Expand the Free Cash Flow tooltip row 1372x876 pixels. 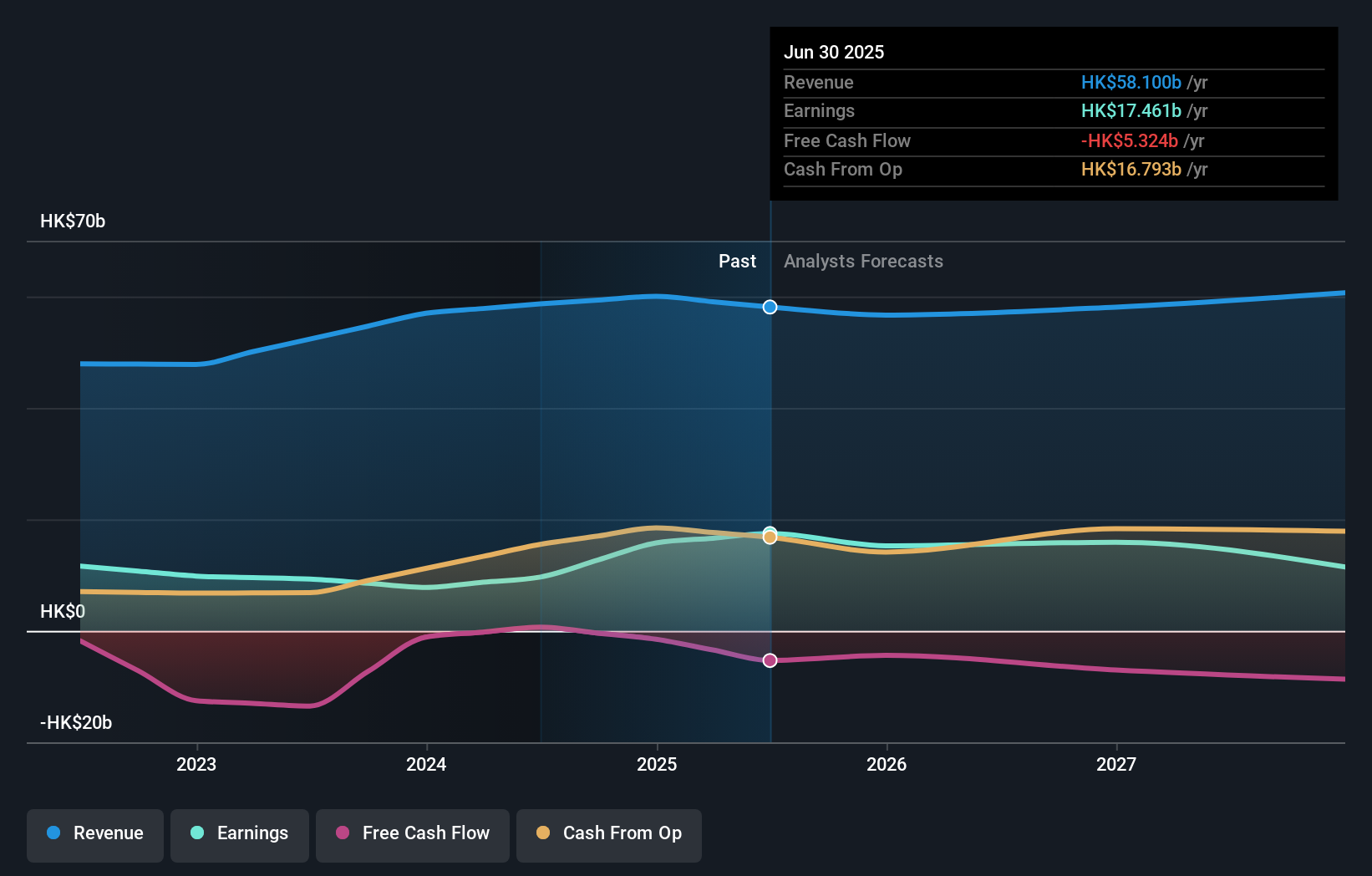coord(847,140)
